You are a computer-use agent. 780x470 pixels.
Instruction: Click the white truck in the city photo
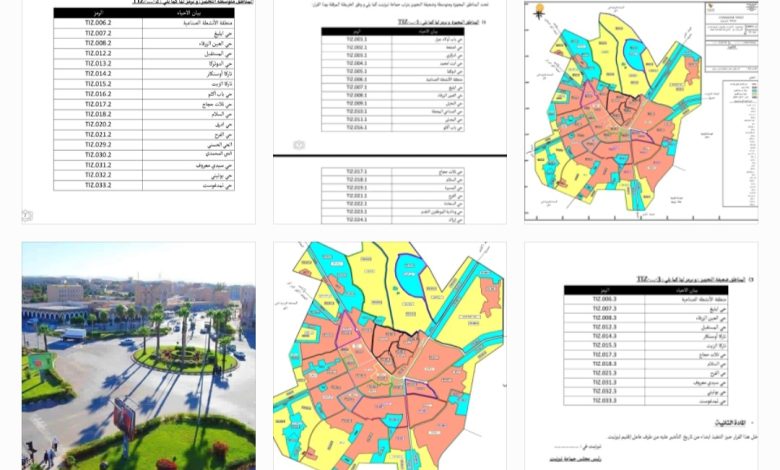73,334
